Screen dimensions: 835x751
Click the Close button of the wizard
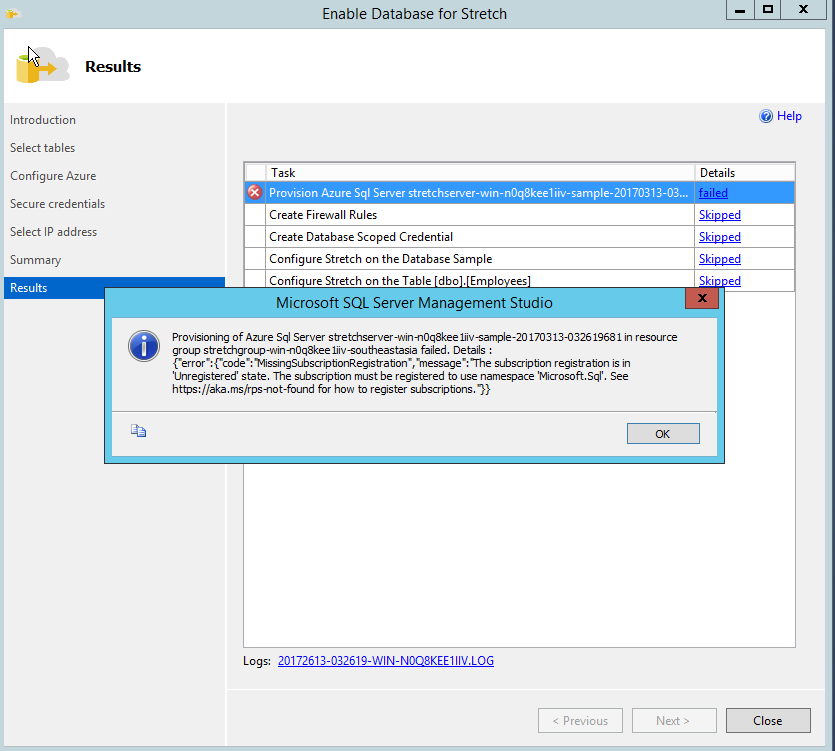pos(768,721)
